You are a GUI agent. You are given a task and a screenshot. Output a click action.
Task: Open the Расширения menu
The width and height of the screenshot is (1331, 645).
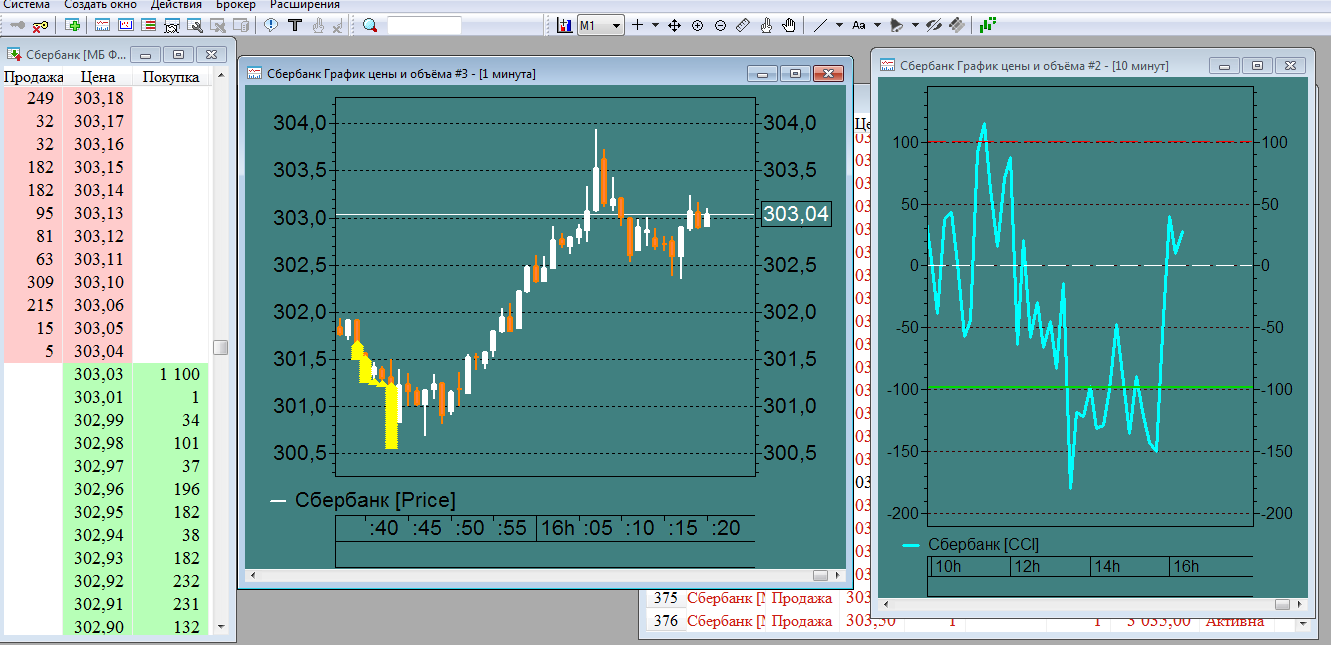click(x=304, y=4)
